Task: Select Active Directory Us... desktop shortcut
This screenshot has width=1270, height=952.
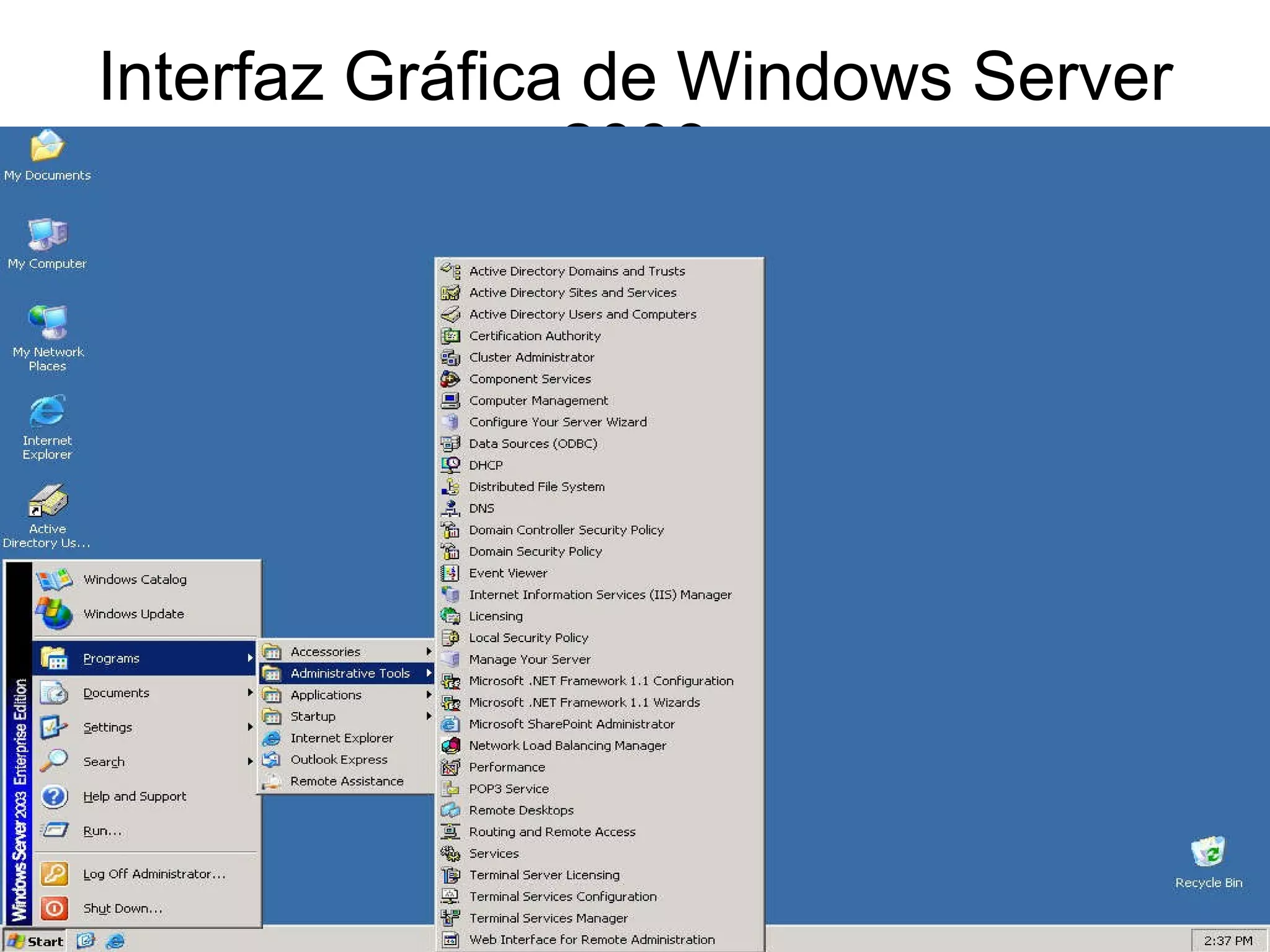Action: click(x=47, y=516)
